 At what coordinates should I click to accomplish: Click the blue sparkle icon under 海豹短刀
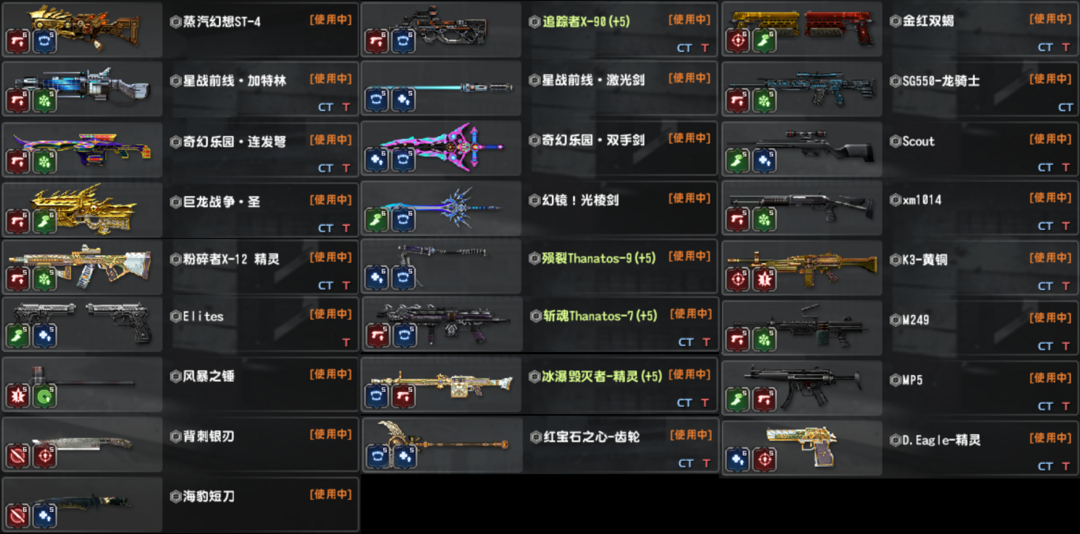pos(45,515)
